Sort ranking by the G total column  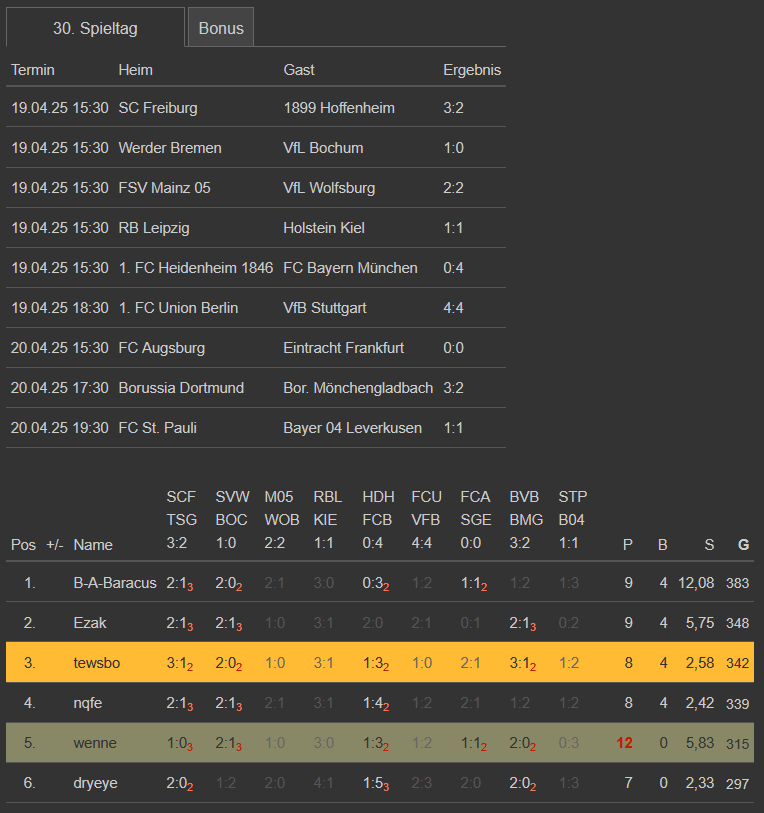pyautogui.click(x=742, y=545)
